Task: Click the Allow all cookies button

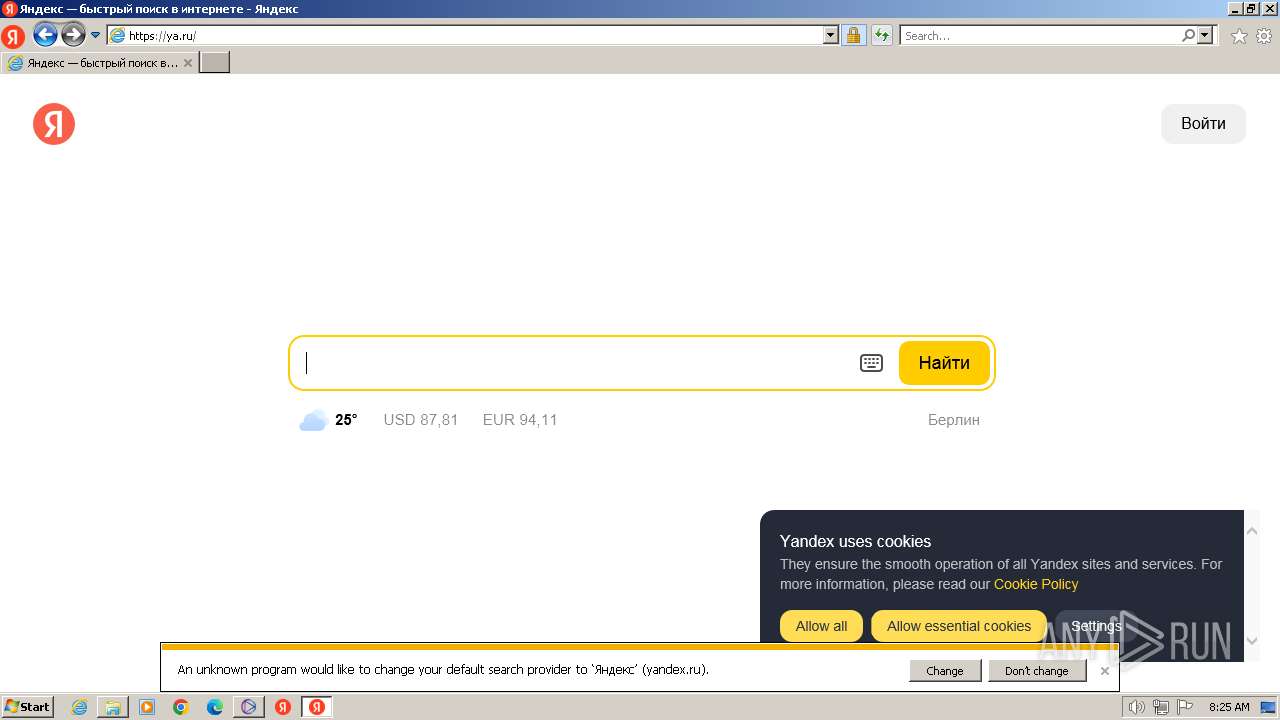Action: click(x=822, y=626)
